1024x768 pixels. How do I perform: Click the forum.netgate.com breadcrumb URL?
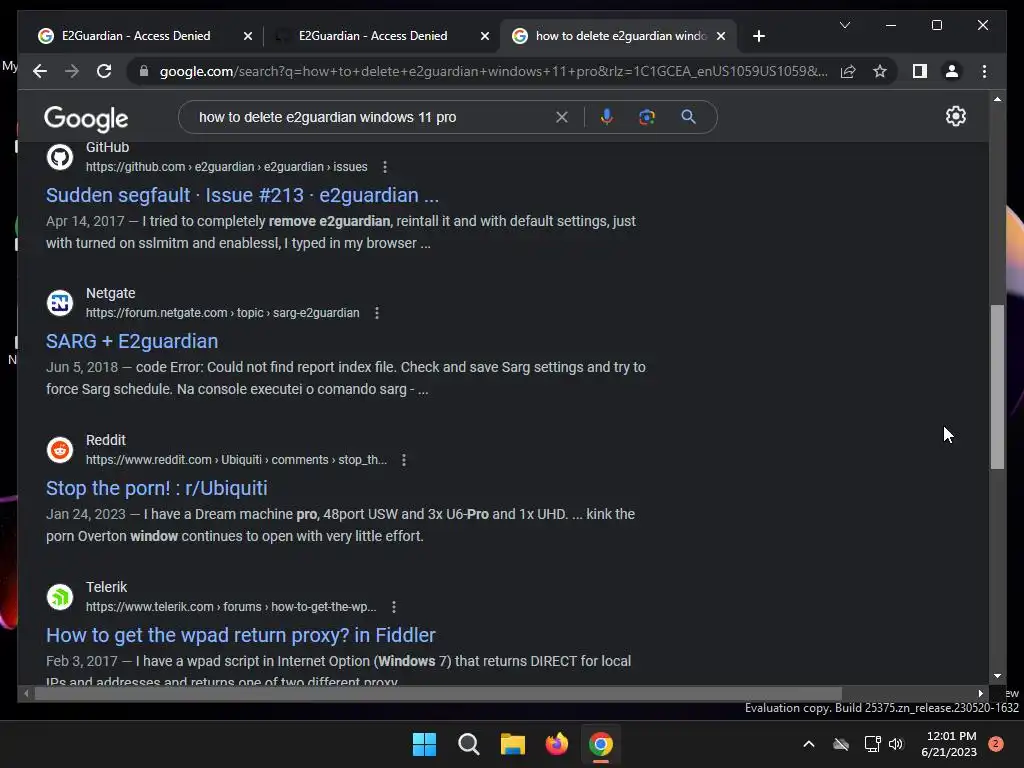pyautogui.click(x=223, y=313)
